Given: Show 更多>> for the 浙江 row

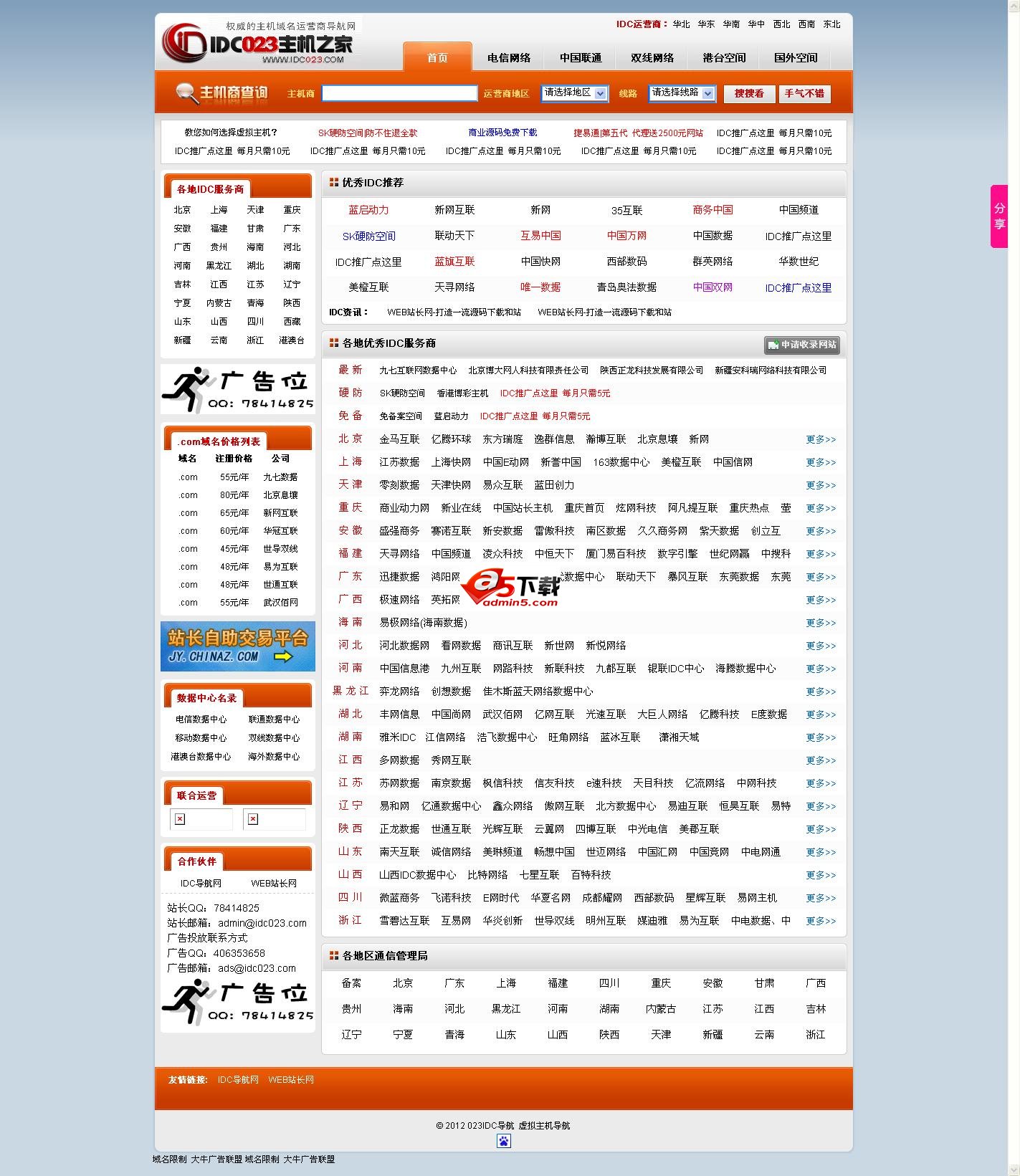Looking at the screenshot, I should (821, 921).
